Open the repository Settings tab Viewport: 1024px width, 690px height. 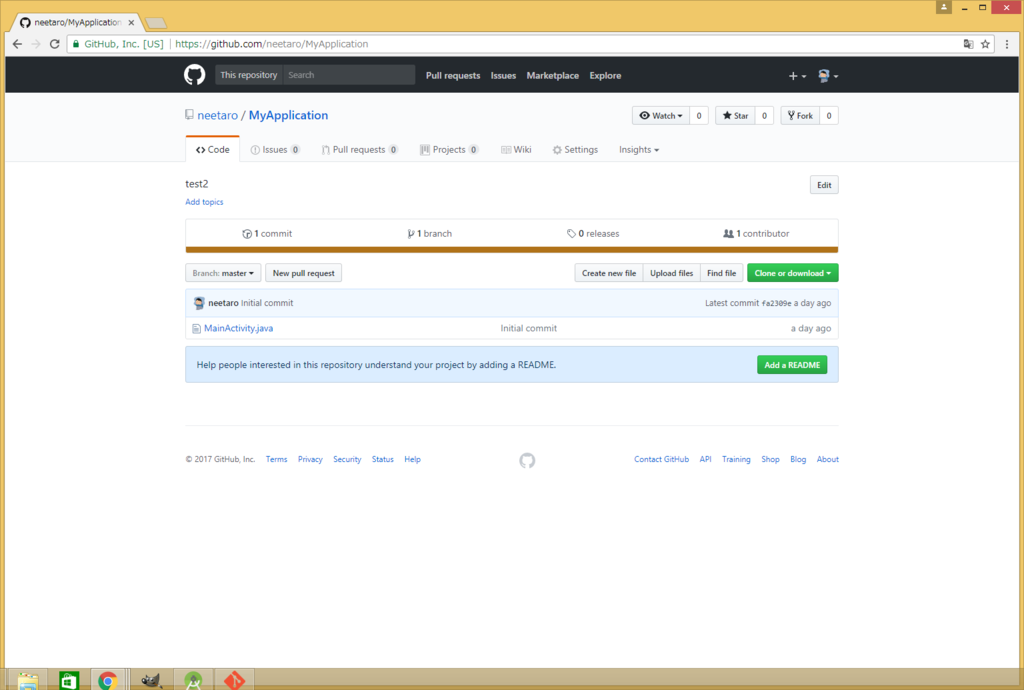coord(575,149)
